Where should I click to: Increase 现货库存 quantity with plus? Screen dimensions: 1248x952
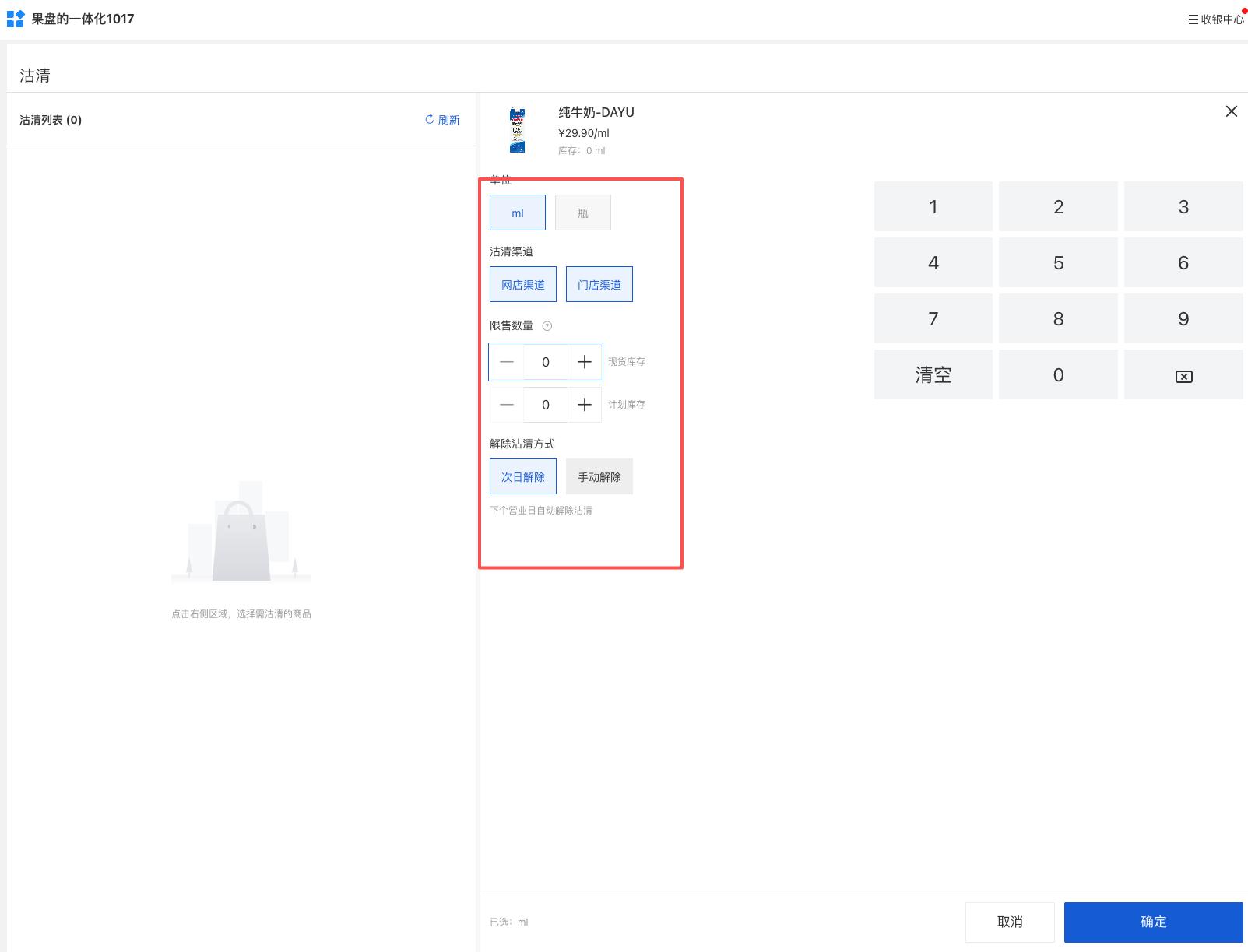coord(585,362)
